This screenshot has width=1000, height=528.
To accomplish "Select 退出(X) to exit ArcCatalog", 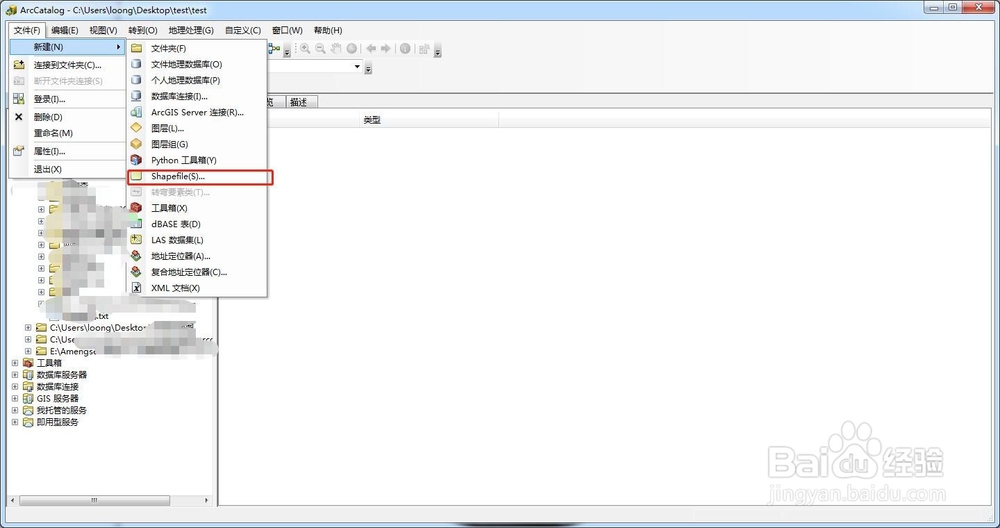I will click(68, 169).
